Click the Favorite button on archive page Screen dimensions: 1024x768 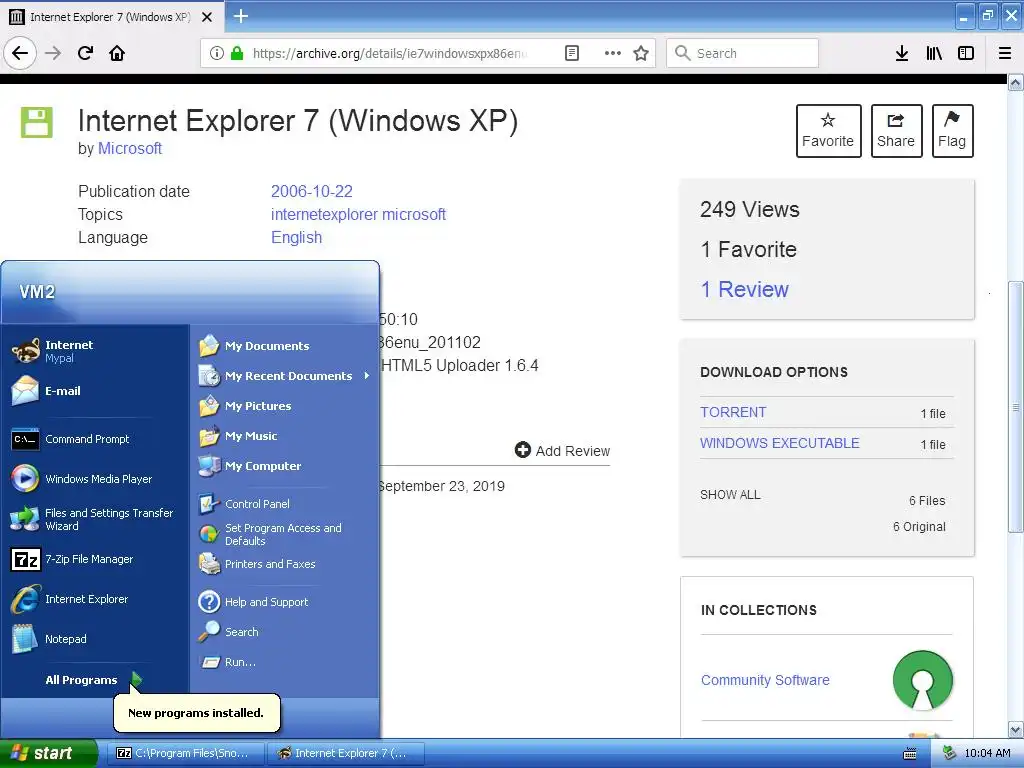[x=828, y=131]
